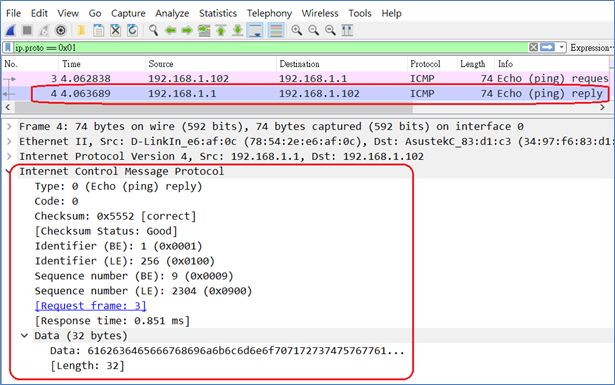Click the packet list horizontal scrollbar thumb
This screenshot has height=385, width=615.
(x=214, y=107)
